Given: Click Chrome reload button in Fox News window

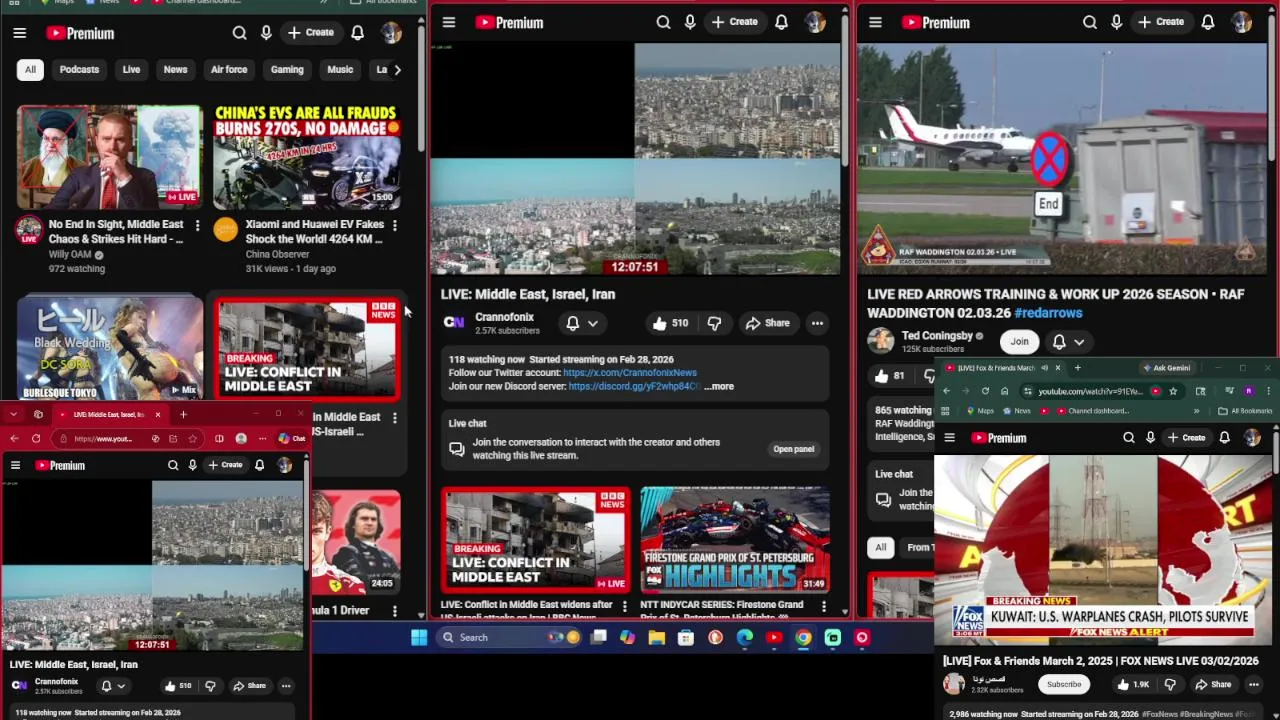Looking at the screenshot, I should (985, 391).
